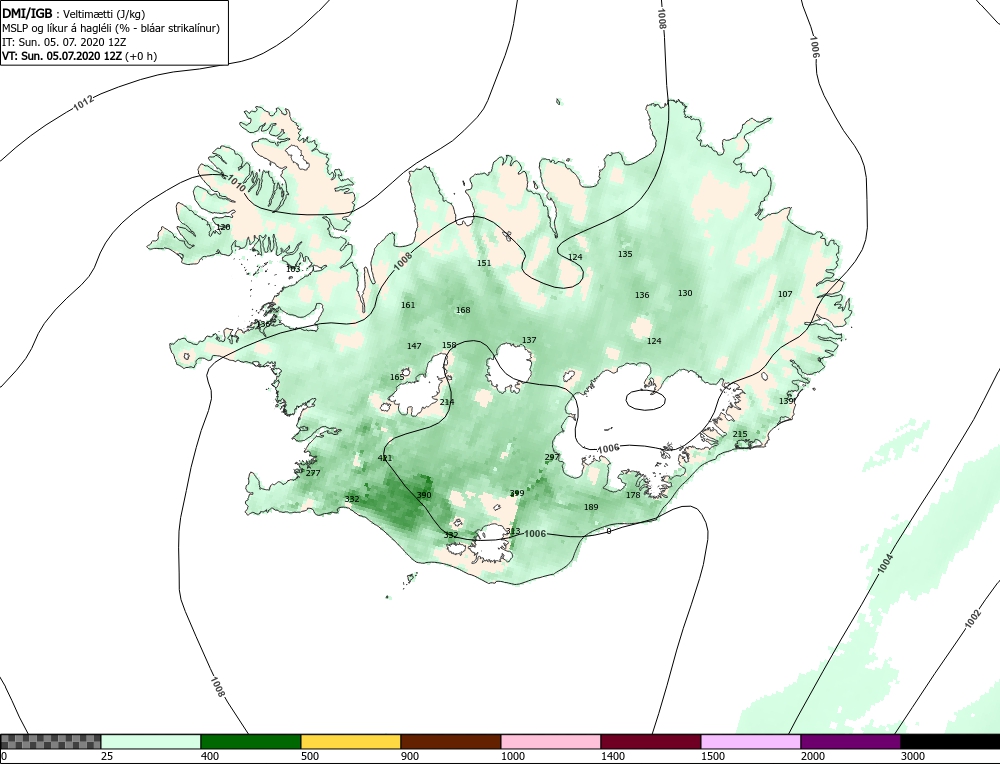This screenshot has height=764, width=1000.
Task: Click the 1002 isobar label
Action: [973, 619]
